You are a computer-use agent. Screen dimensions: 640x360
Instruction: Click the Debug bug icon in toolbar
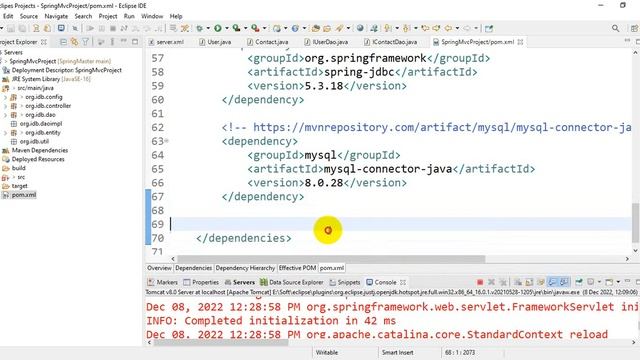click(x=199, y=28)
